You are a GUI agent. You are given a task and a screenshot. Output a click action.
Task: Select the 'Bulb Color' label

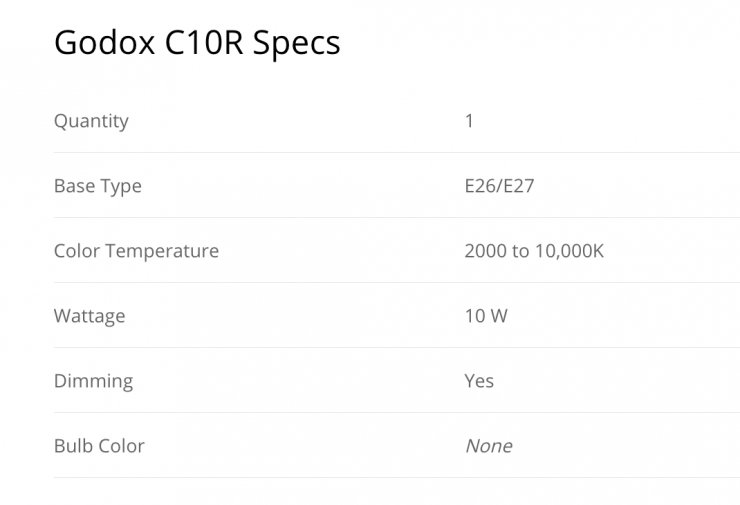pos(99,446)
